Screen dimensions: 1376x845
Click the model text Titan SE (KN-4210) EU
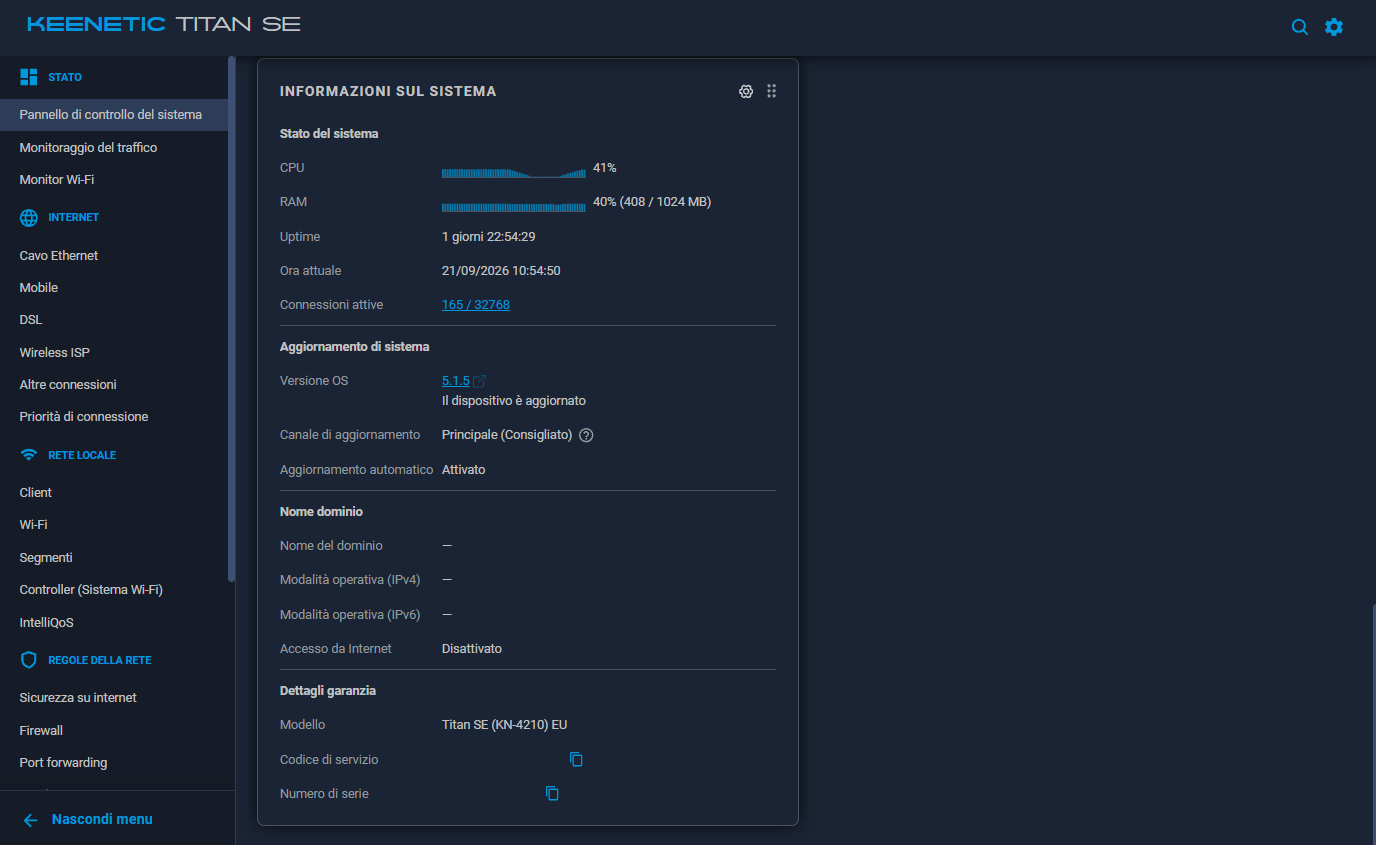point(505,725)
